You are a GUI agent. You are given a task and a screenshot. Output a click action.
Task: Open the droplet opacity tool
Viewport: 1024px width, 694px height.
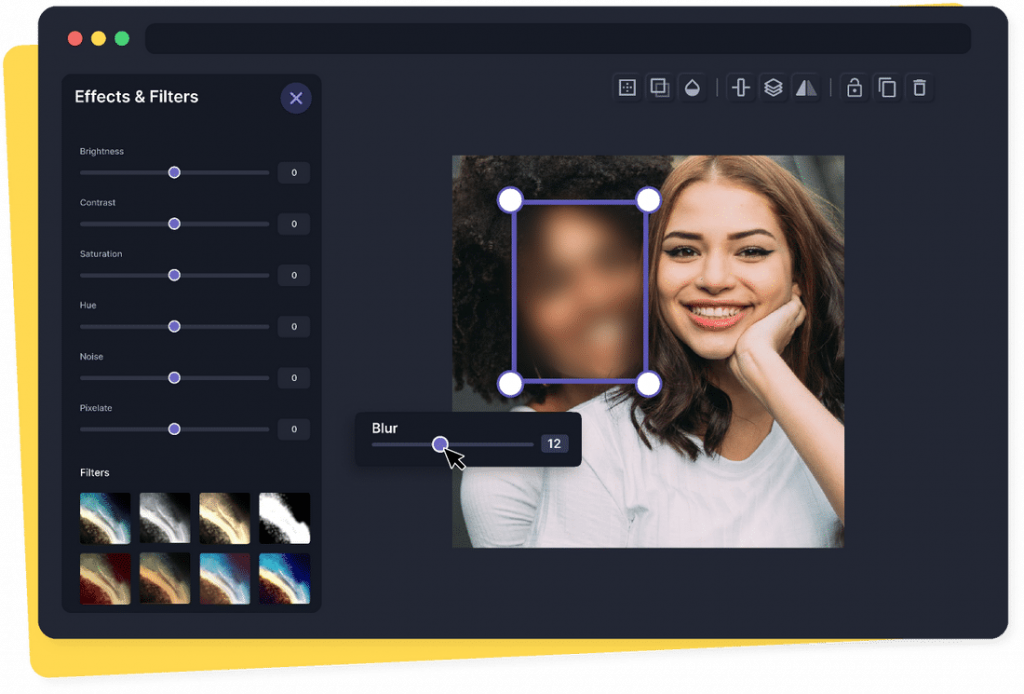click(x=692, y=87)
